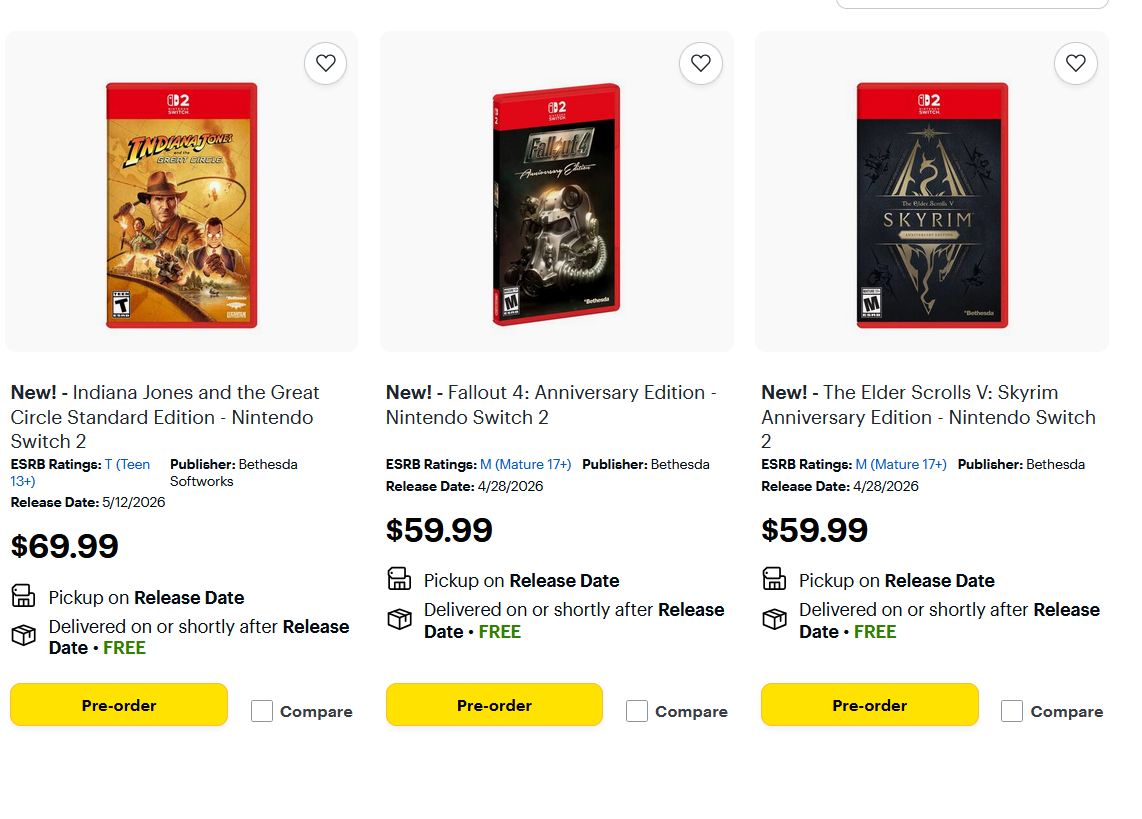The height and width of the screenshot is (819, 1142).
Task: Open Indiana Jones box art thumbnail
Action: pyautogui.click(x=182, y=205)
